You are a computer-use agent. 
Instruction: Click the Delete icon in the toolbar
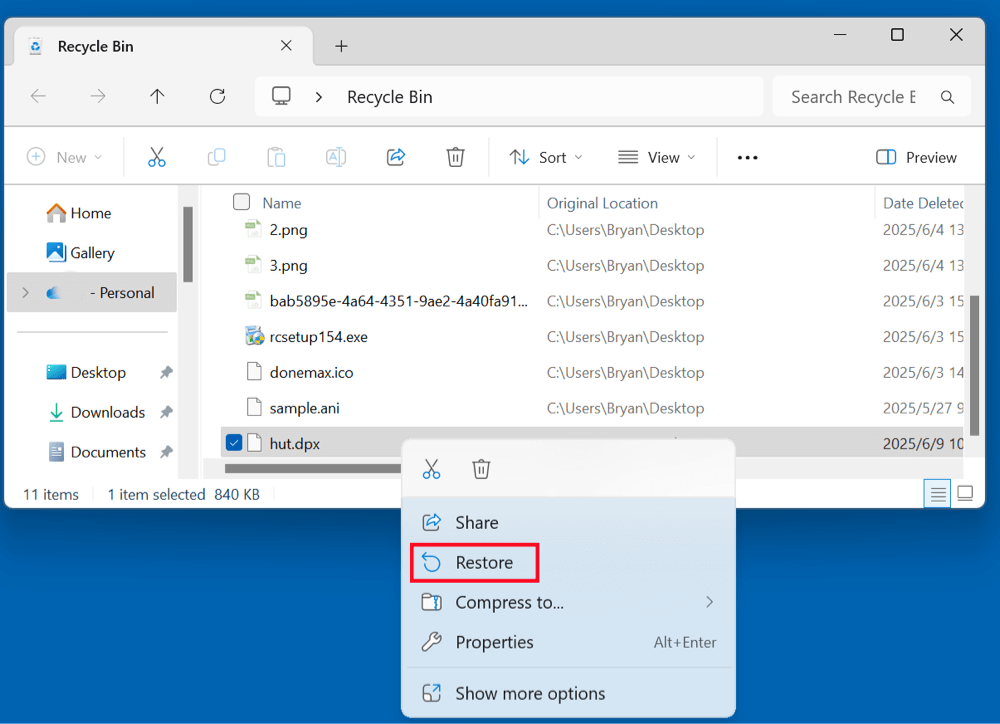[x=455, y=157]
